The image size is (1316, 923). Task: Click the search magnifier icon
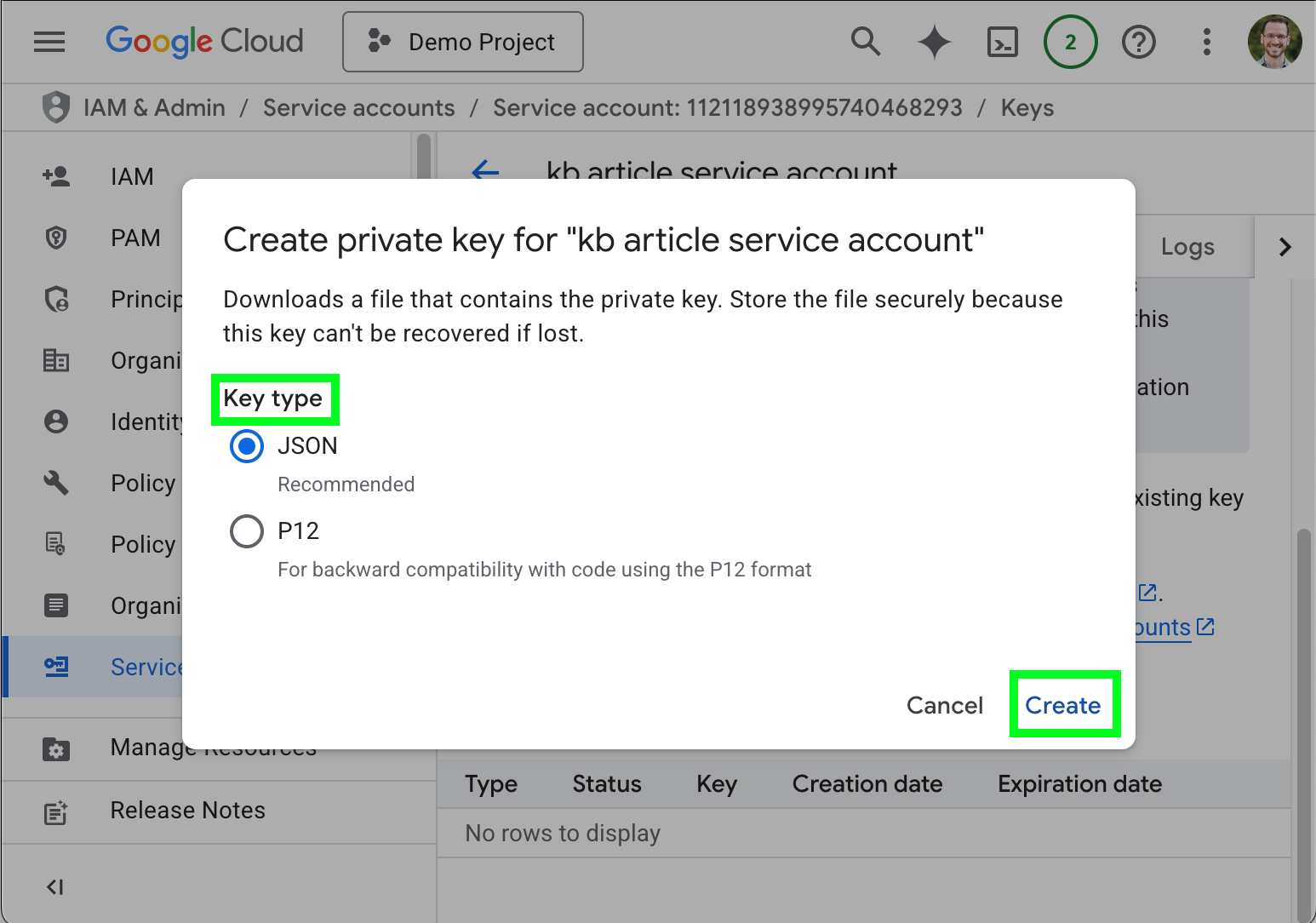[x=865, y=41]
